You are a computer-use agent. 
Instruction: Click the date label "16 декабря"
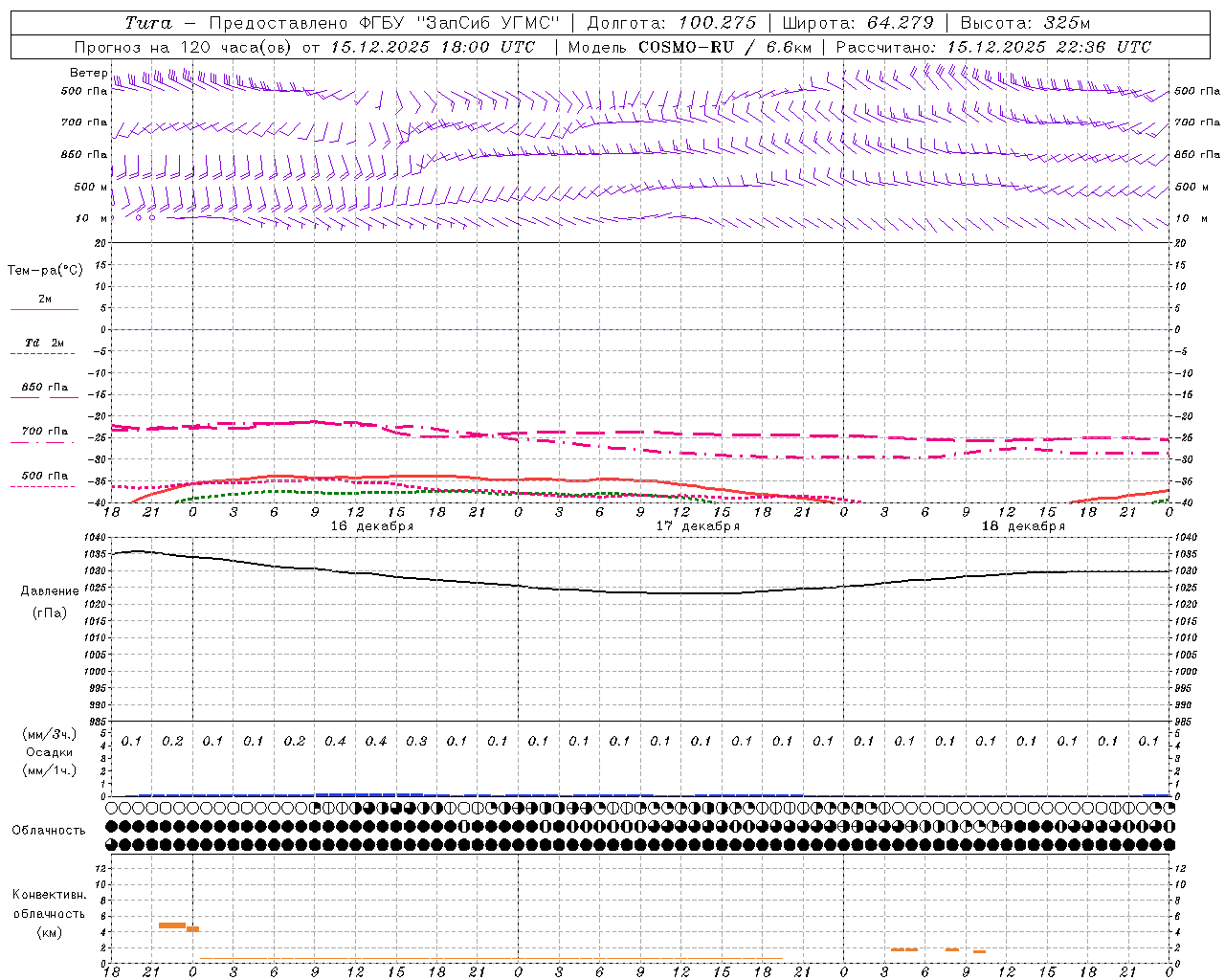click(372, 526)
